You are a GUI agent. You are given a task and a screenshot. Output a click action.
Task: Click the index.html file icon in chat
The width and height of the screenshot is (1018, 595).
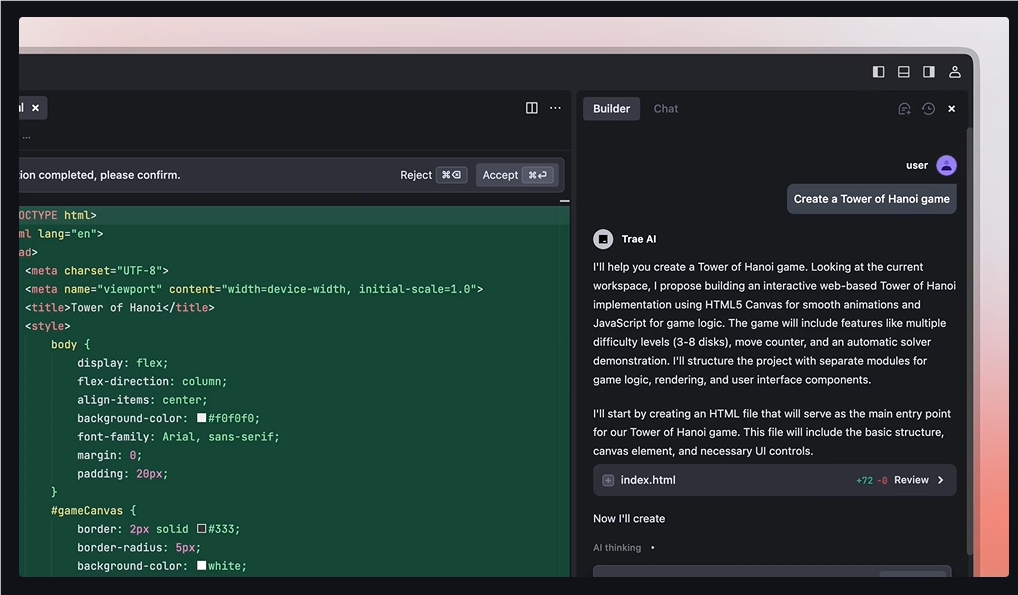click(608, 480)
